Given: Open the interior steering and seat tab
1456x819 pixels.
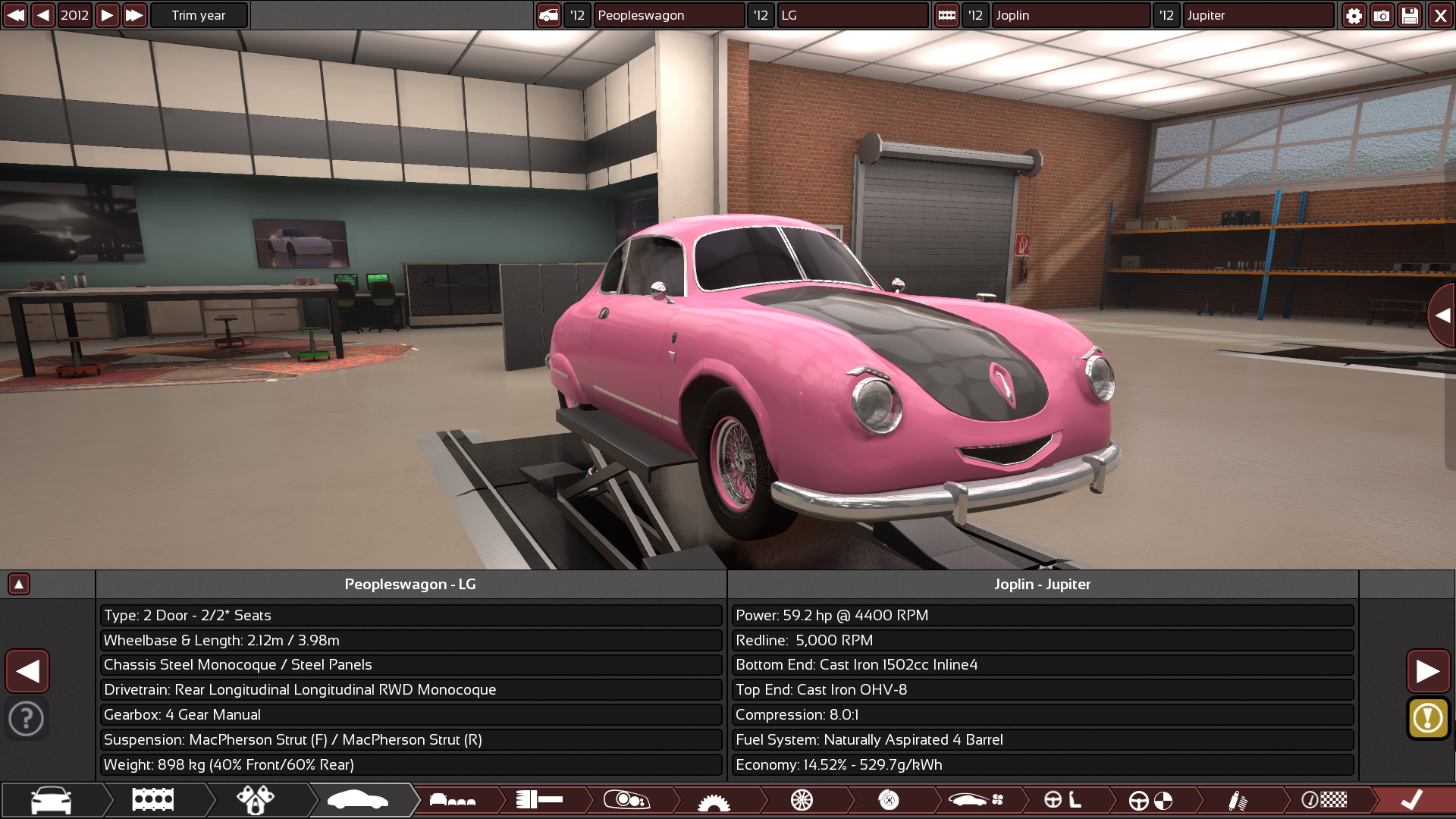Looking at the screenshot, I should click(1063, 800).
